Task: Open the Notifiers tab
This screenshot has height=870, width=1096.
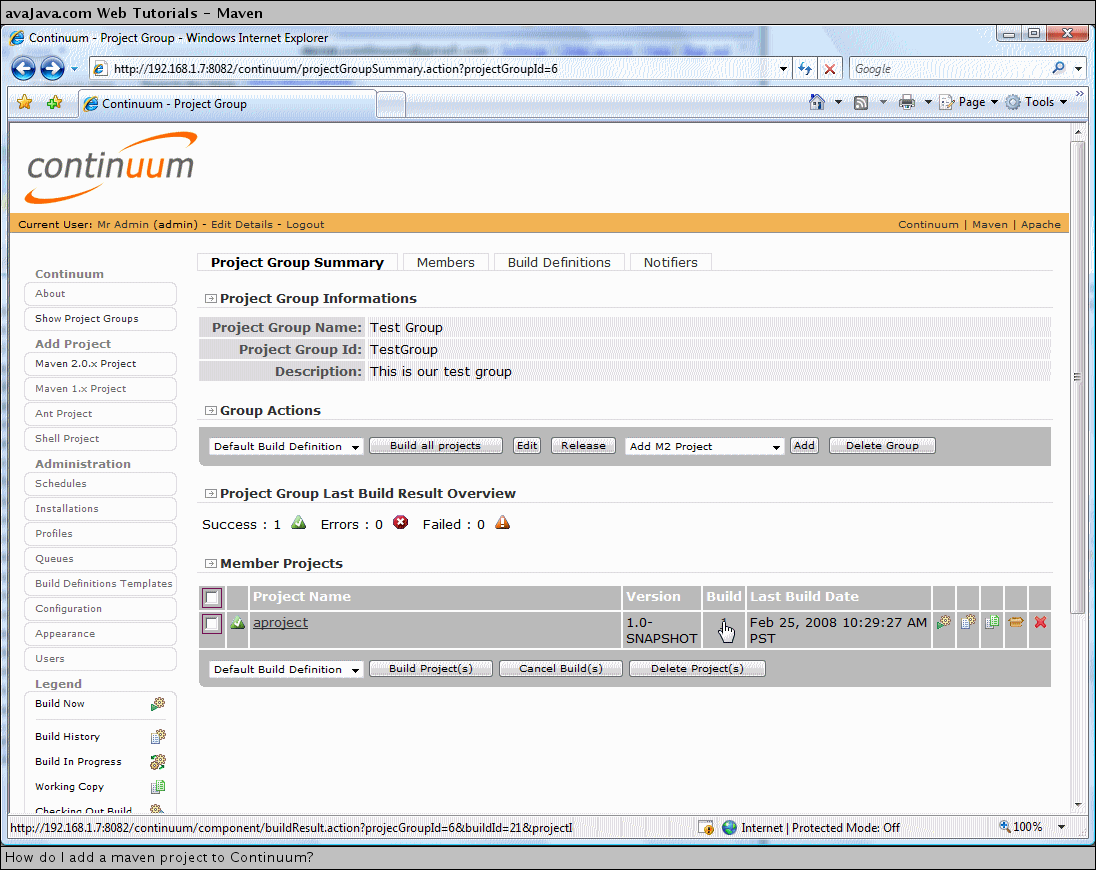Action: coord(670,262)
